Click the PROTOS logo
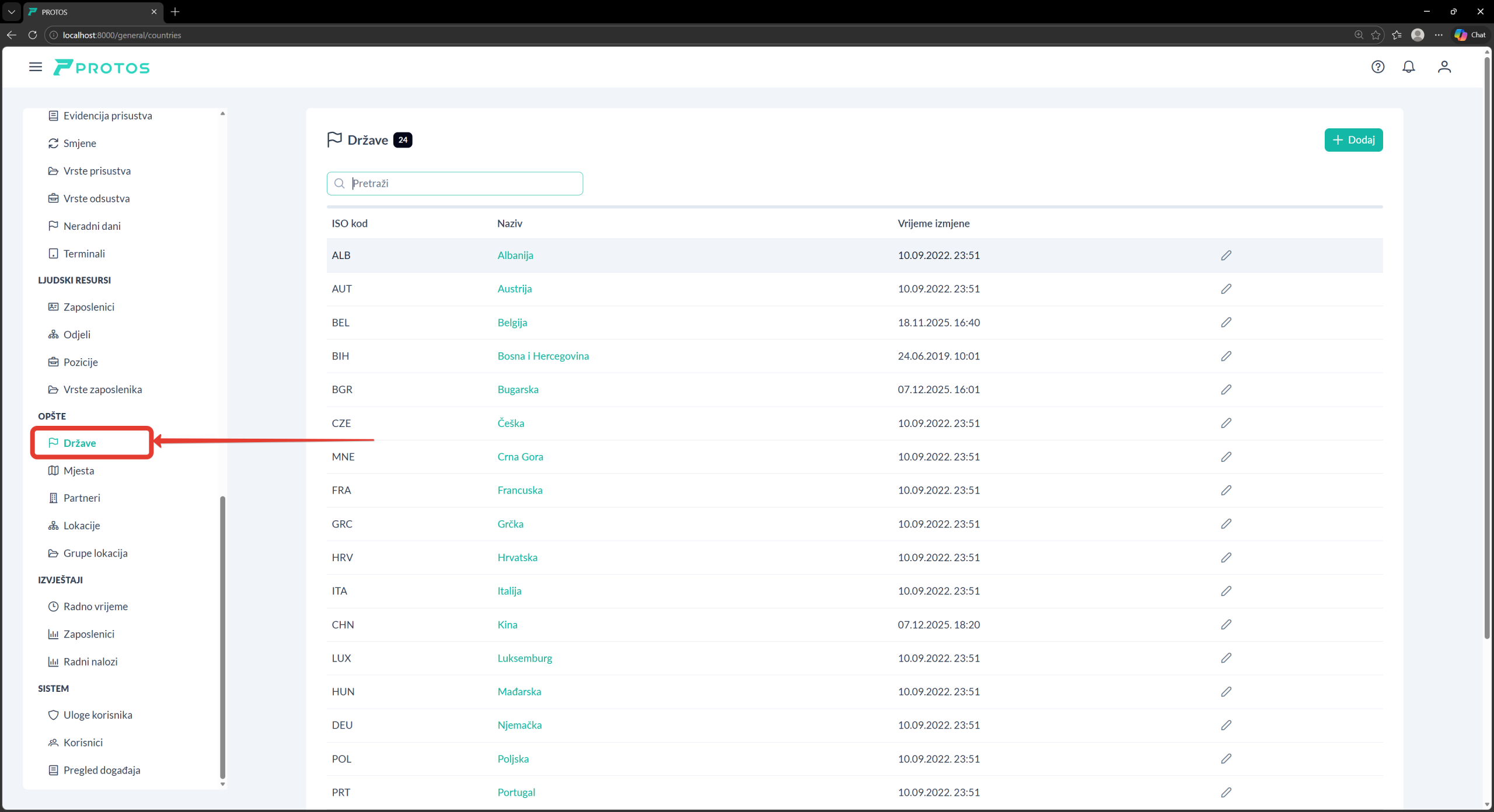The image size is (1494, 812). pyautogui.click(x=102, y=68)
